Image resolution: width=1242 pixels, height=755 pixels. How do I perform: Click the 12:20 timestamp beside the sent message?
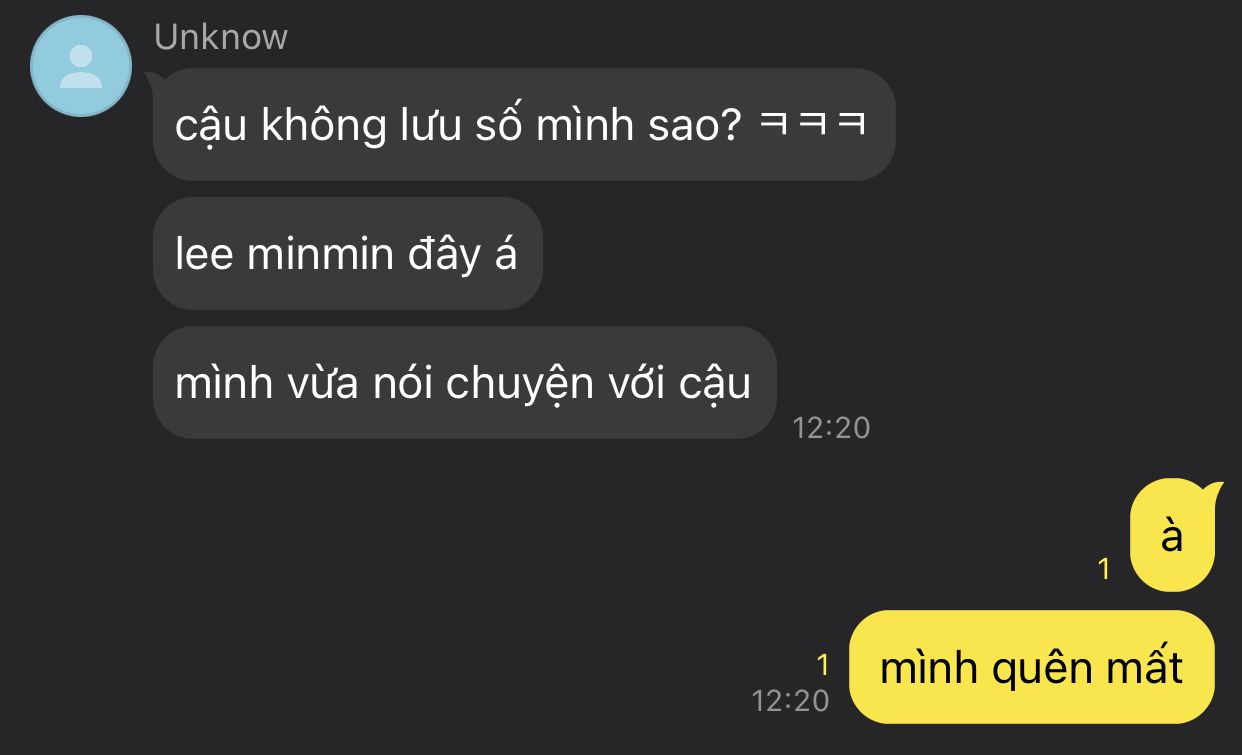(x=791, y=701)
